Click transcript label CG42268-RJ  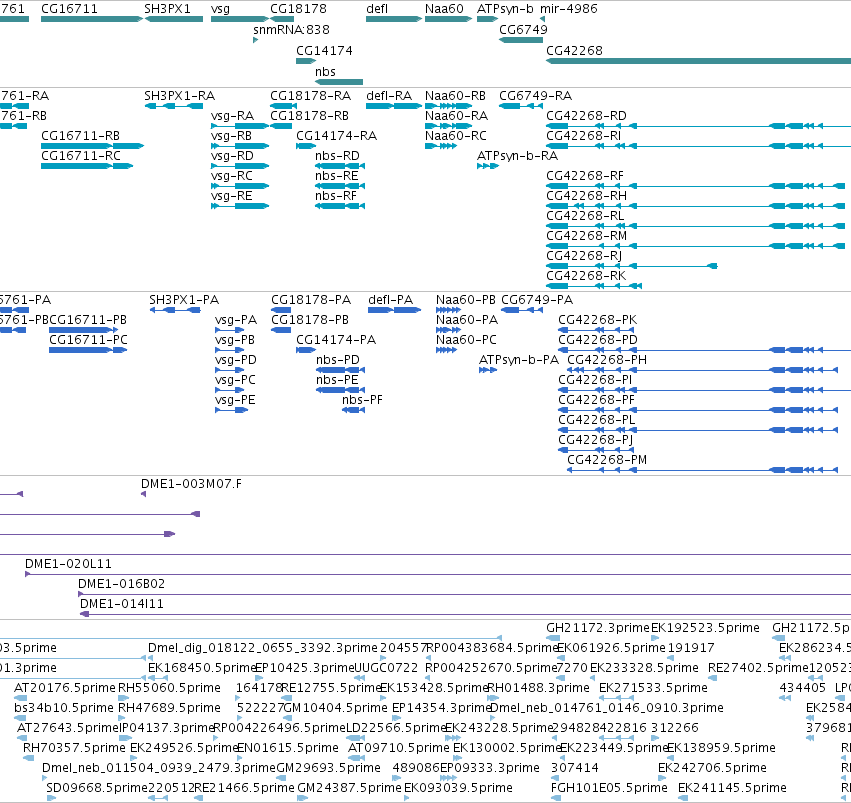[x=584, y=256]
